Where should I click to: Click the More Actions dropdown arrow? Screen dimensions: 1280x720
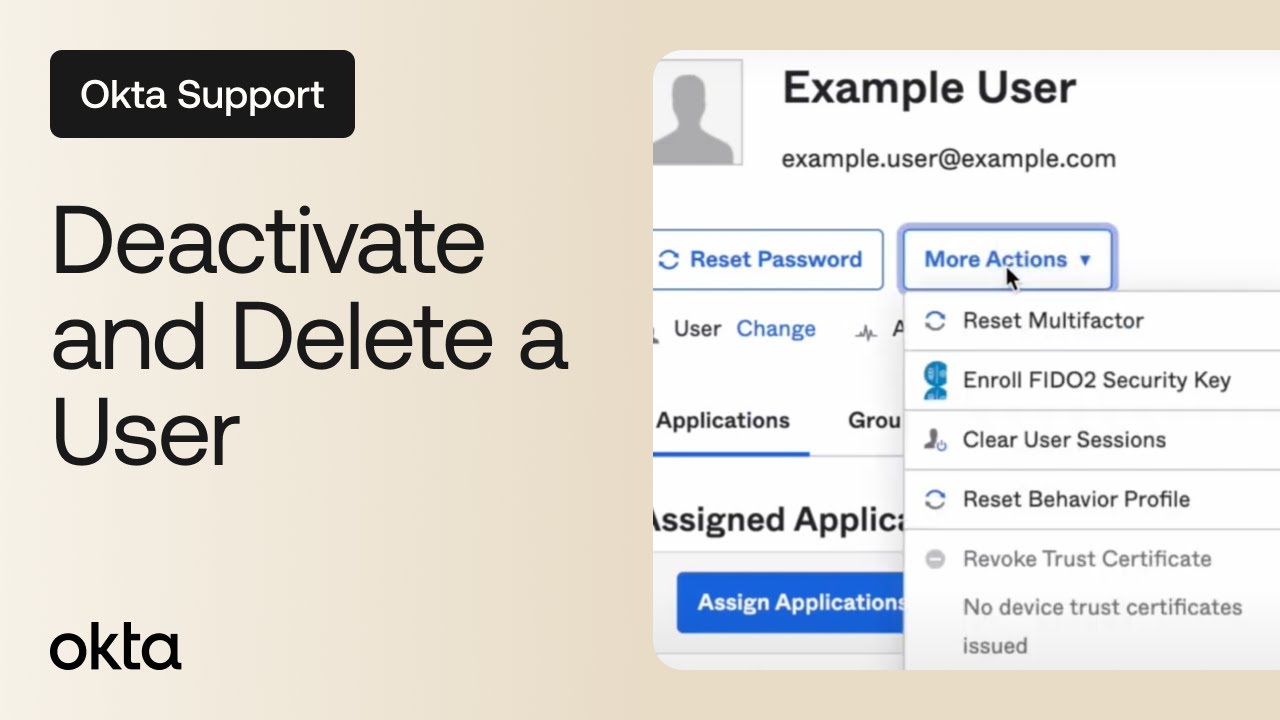pos(1085,260)
